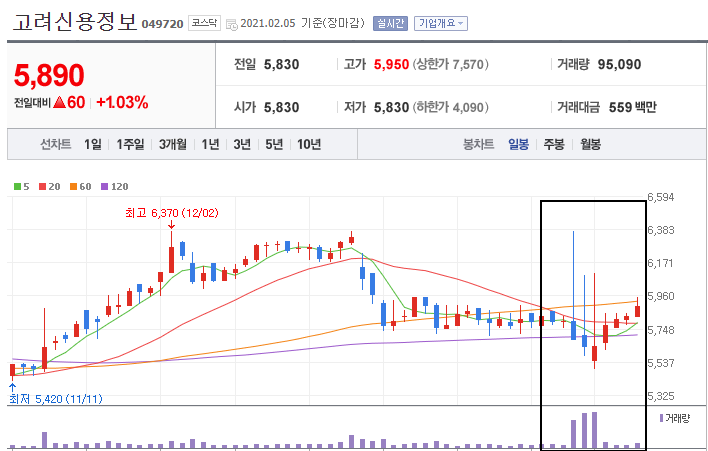
Task: Click the current price 5,890
Action: [49, 75]
